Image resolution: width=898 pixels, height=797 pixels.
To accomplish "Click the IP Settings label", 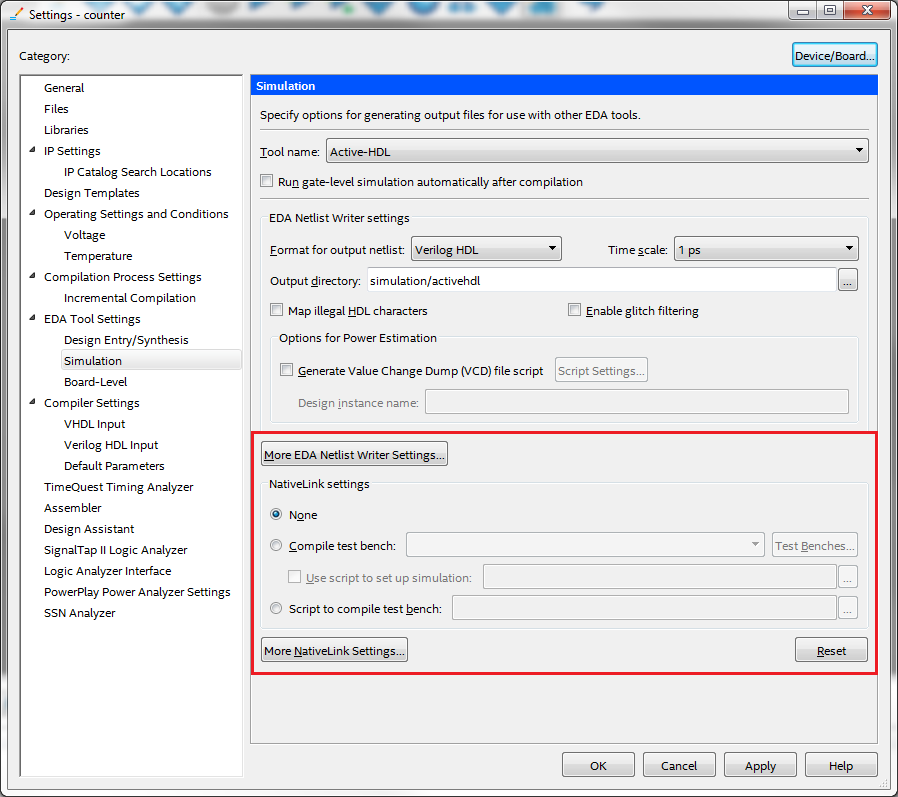I will (x=72, y=151).
